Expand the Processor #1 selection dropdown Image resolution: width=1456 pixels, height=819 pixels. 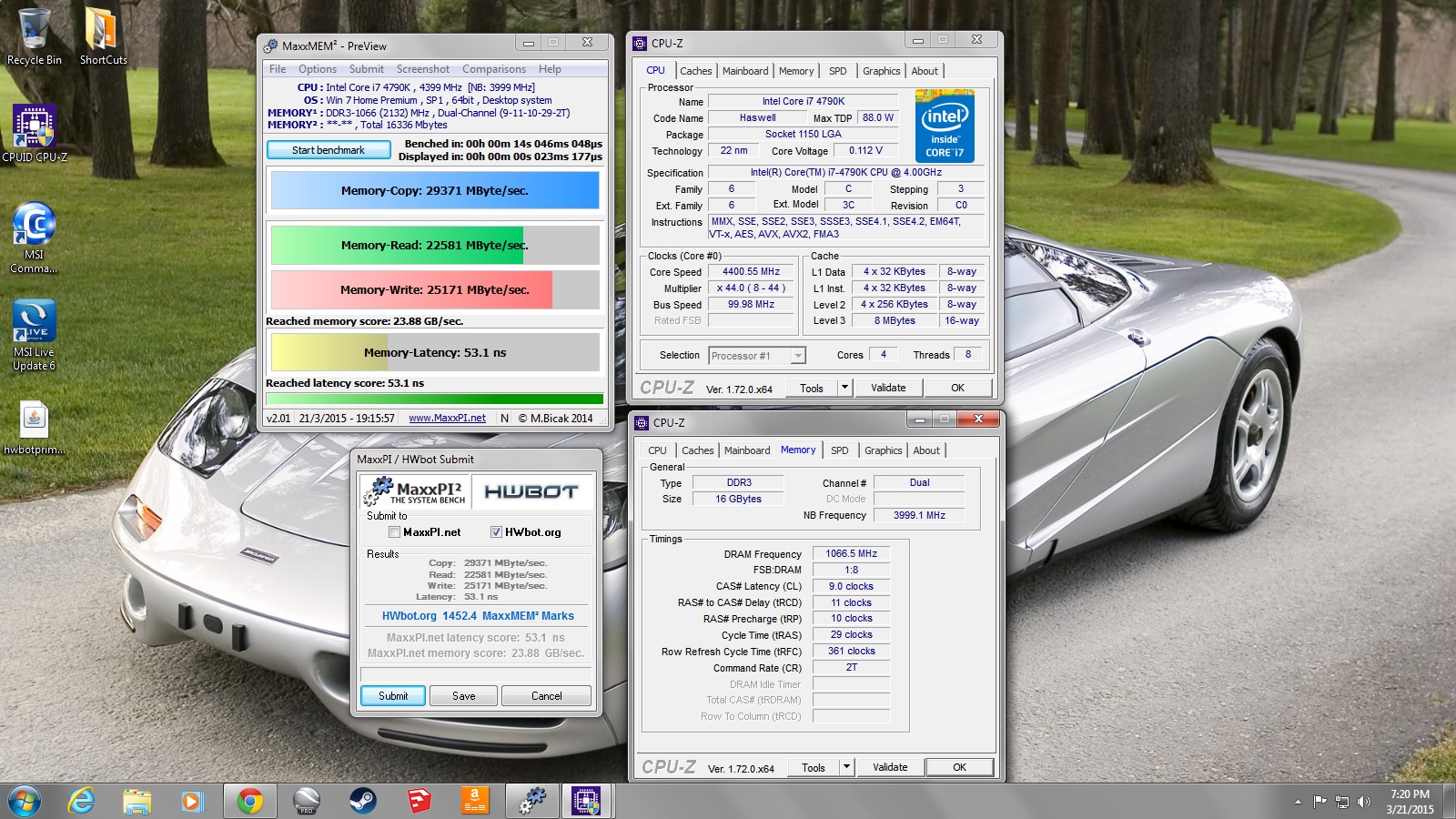click(x=798, y=356)
